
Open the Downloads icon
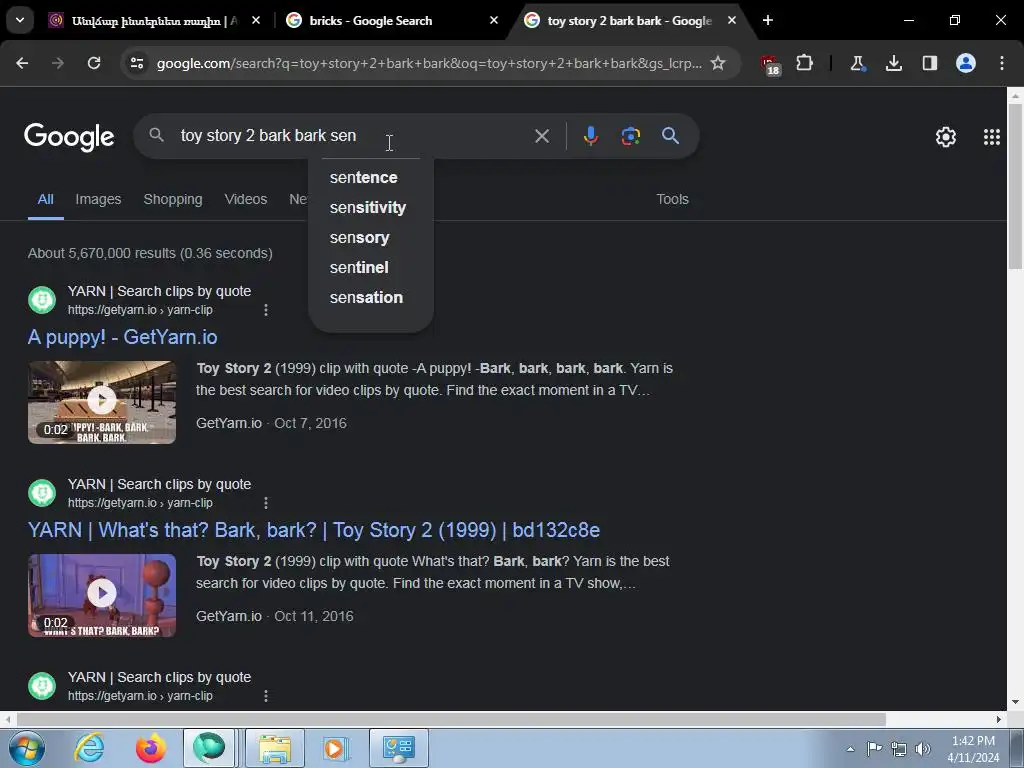tap(893, 63)
